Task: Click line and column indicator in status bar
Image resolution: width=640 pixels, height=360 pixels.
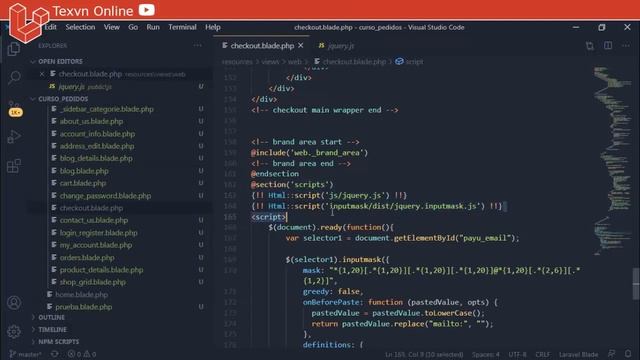Action: point(424,354)
